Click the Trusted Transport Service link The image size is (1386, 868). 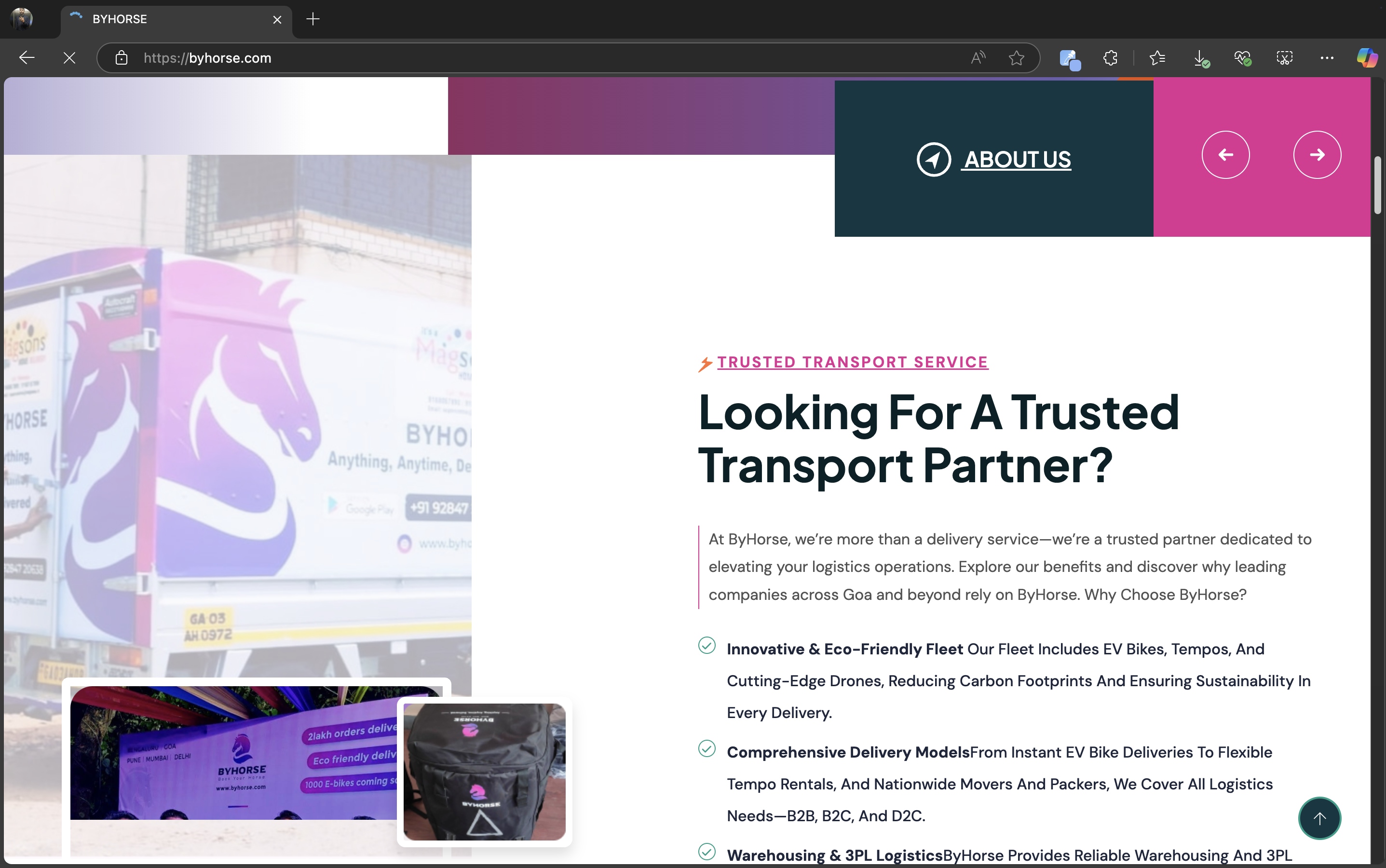(x=852, y=362)
